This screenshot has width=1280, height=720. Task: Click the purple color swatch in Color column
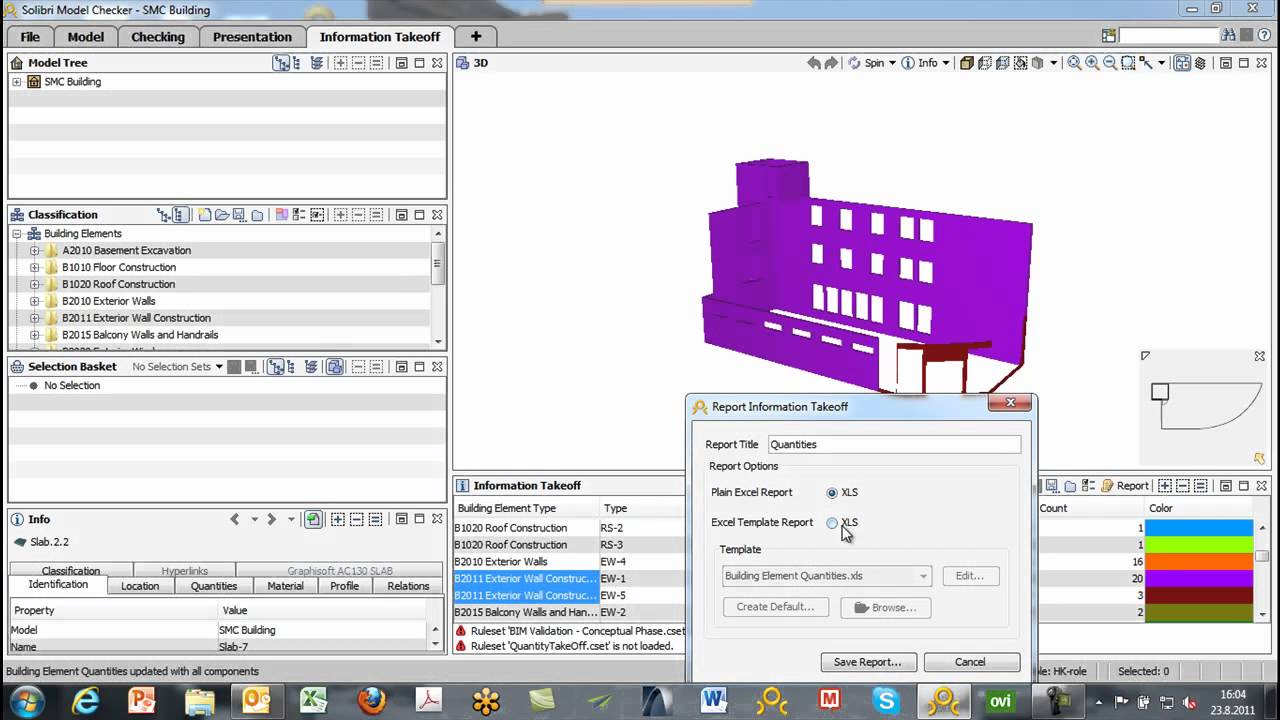click(1198, 579)
